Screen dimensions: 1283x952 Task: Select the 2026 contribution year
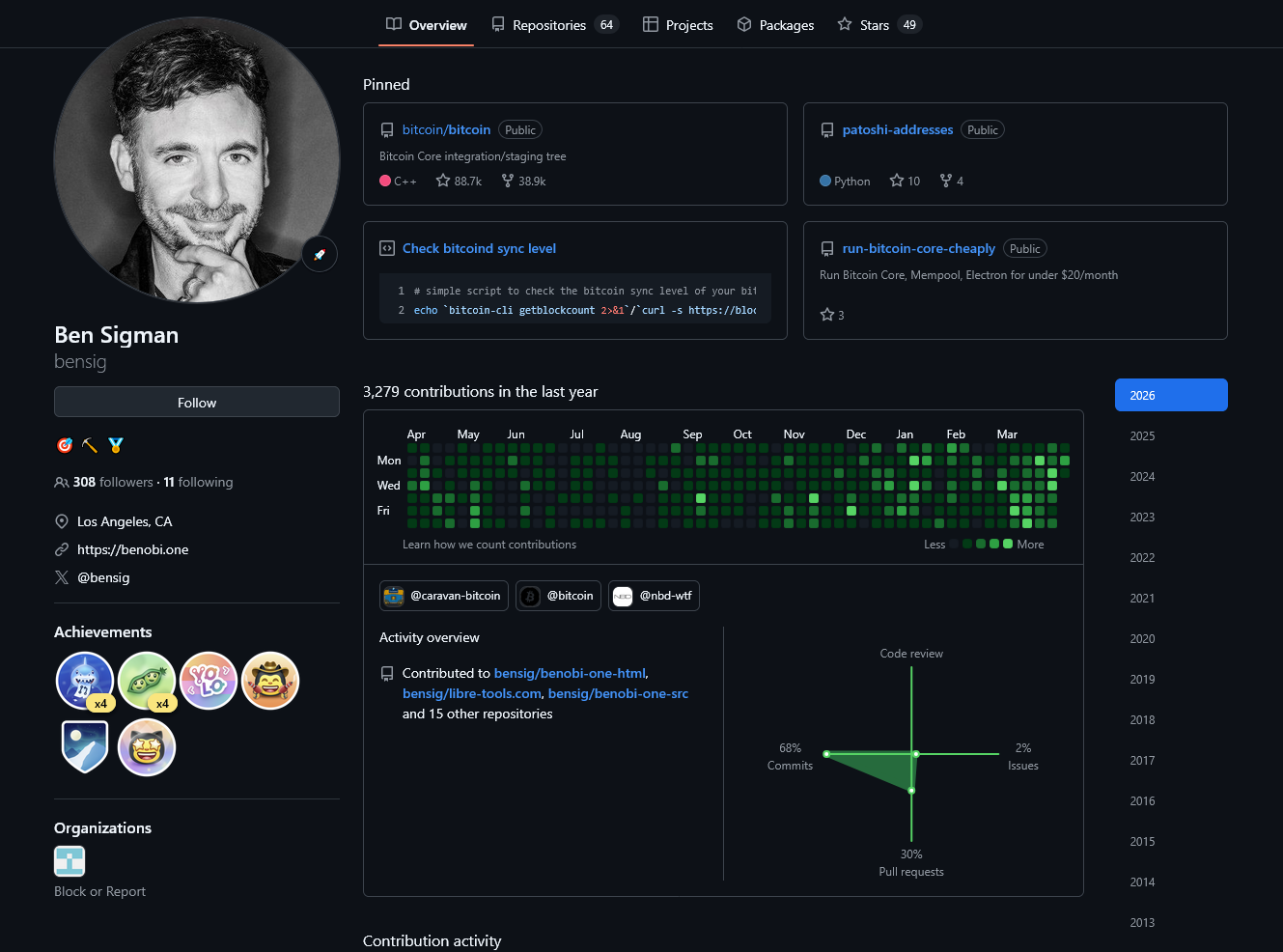pos(1171,395)
